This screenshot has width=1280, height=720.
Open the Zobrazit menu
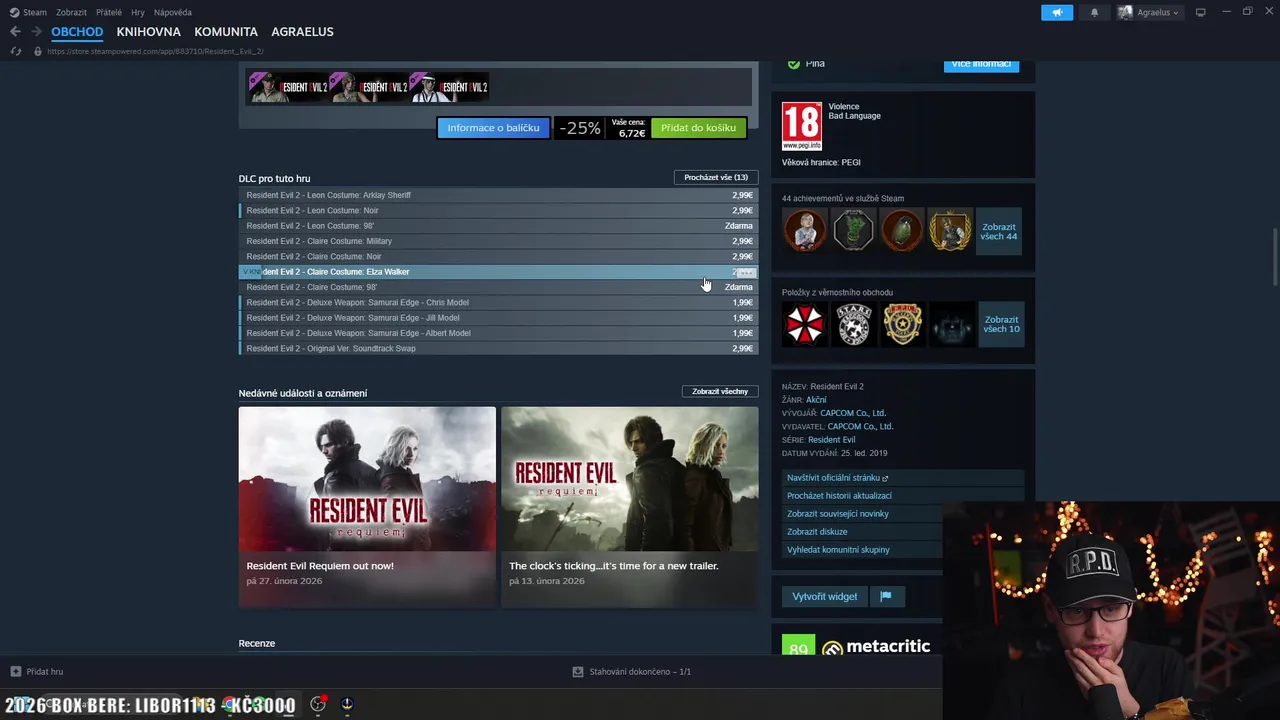click(71, 12)
